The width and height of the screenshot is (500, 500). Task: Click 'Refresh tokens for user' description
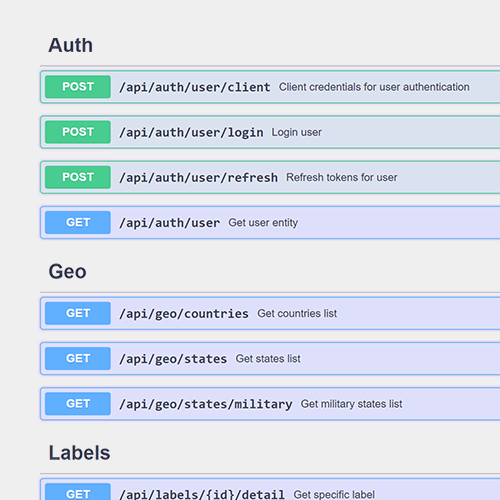point(342,177)
